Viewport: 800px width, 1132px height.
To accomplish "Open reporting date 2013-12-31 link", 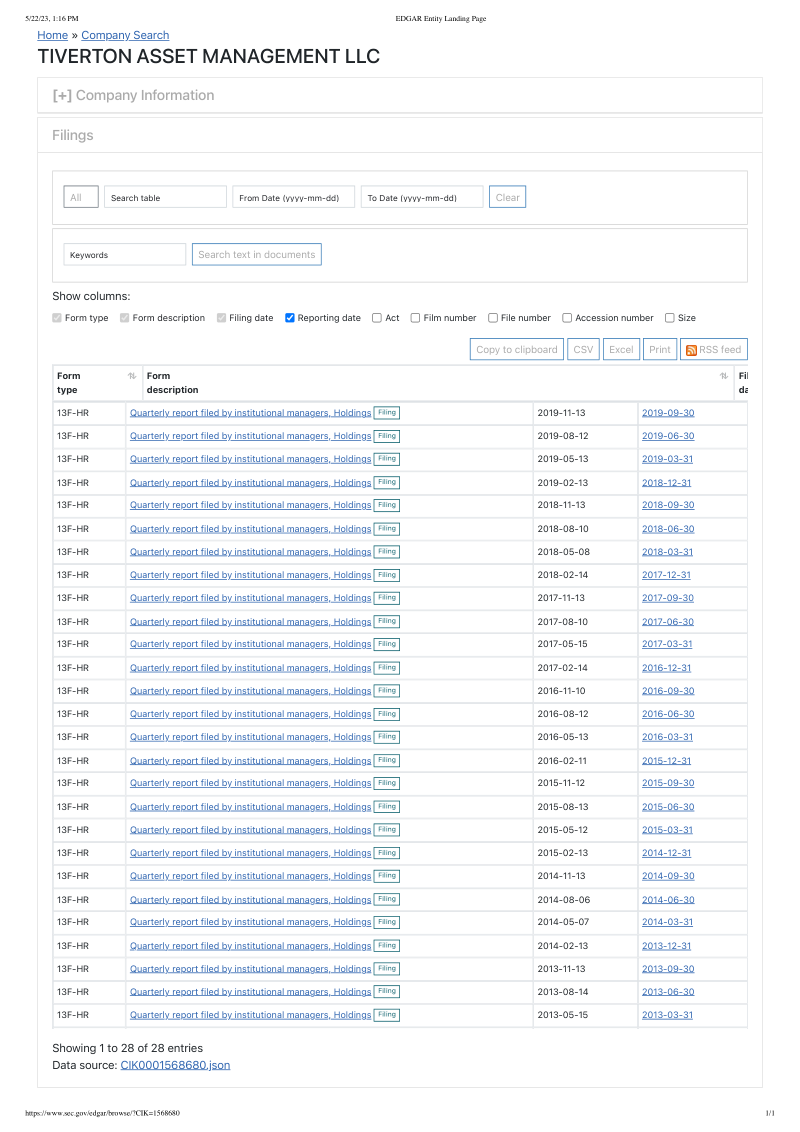I will 666,946.
